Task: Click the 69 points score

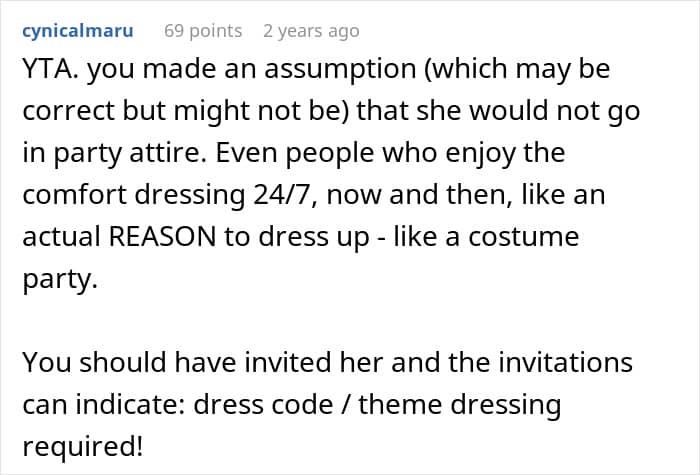Action: 203,31
